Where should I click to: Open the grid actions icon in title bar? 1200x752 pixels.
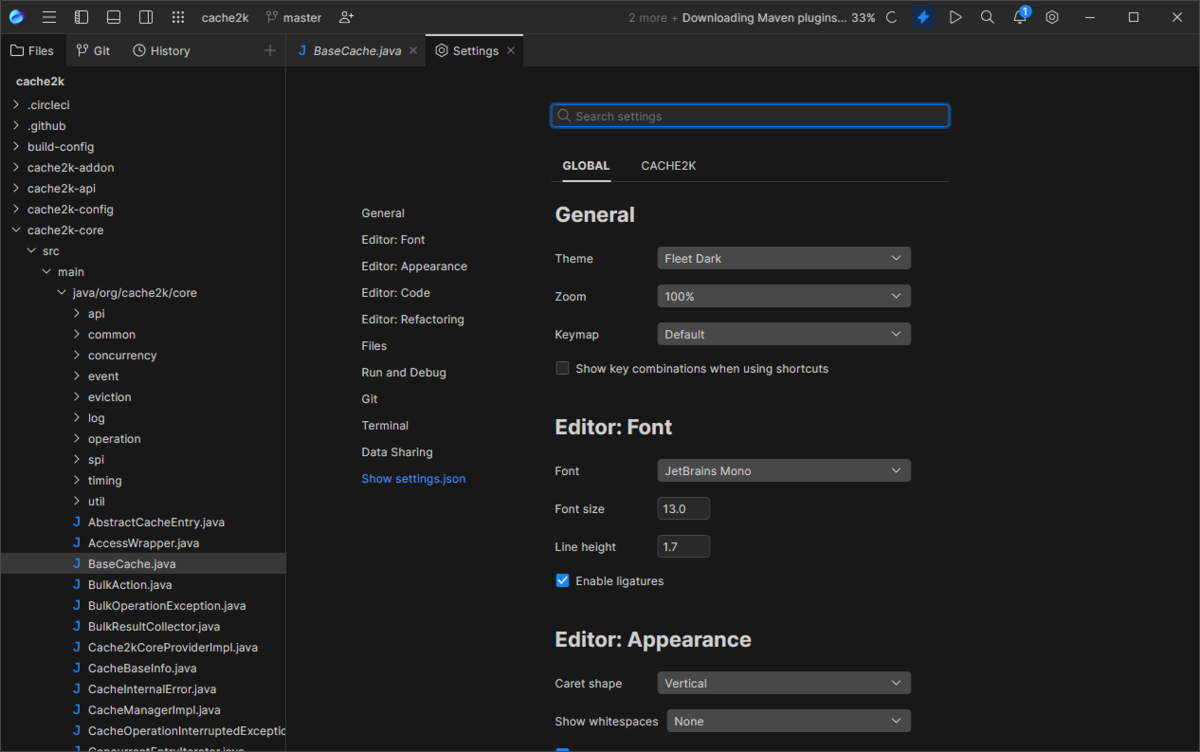tap(178, 17)
